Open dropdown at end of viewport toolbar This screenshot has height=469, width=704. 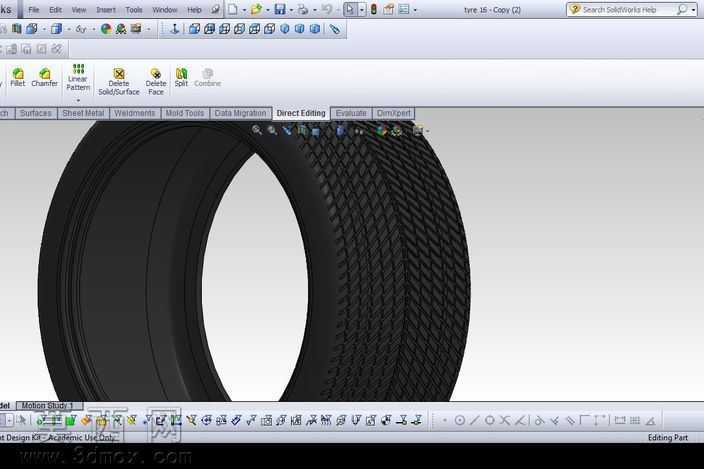click(x=427, y=131)
